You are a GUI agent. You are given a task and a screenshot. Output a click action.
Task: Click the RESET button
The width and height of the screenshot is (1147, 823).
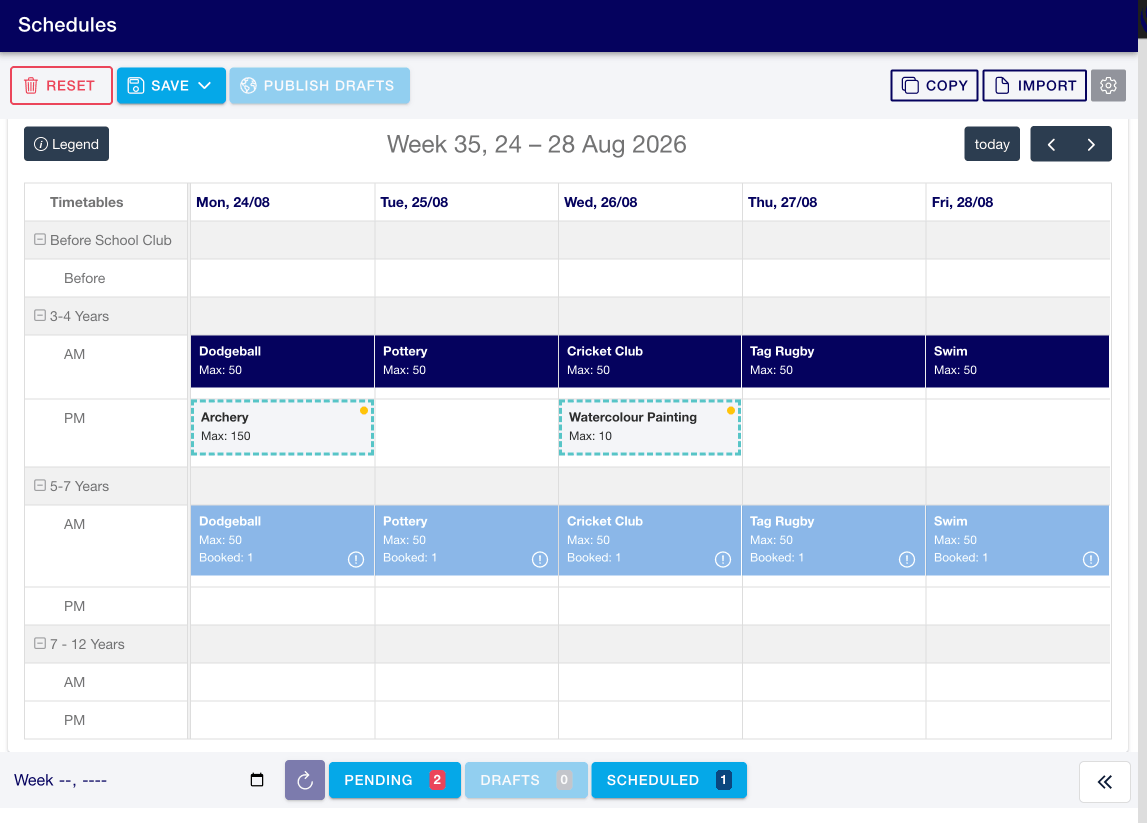[61, 86]
